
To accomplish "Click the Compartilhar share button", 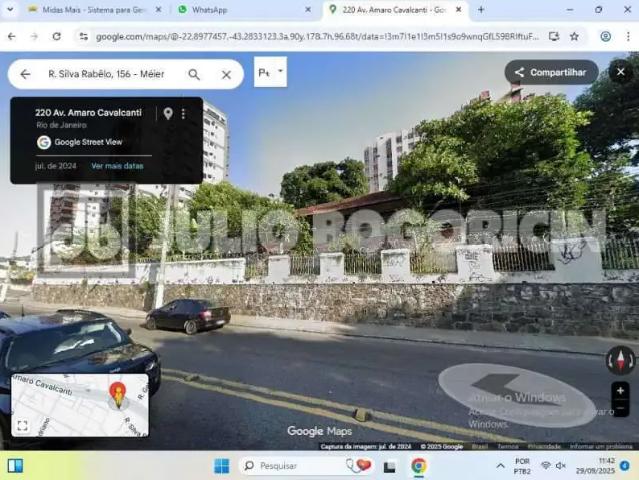I will pyautogui.click(x=551, y=73).
